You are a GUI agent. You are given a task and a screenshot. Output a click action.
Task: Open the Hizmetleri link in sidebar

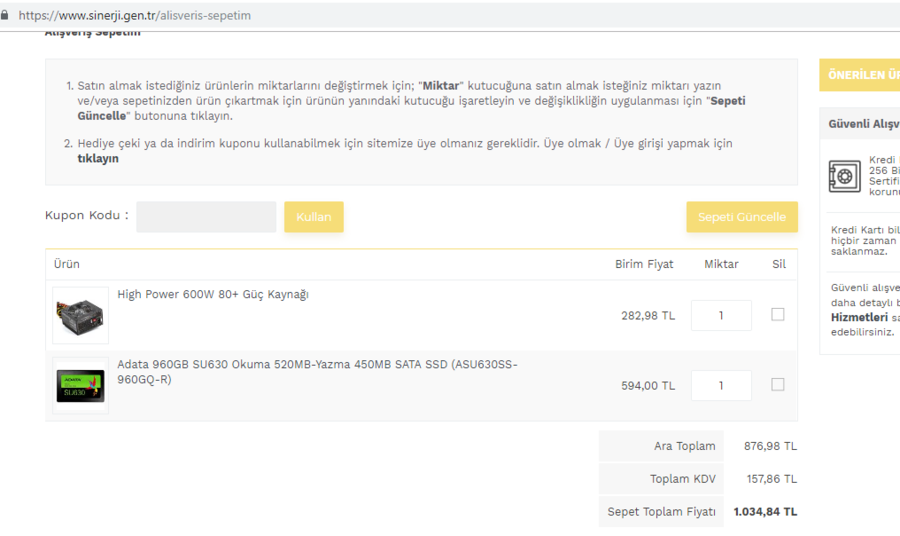point(859,317)
